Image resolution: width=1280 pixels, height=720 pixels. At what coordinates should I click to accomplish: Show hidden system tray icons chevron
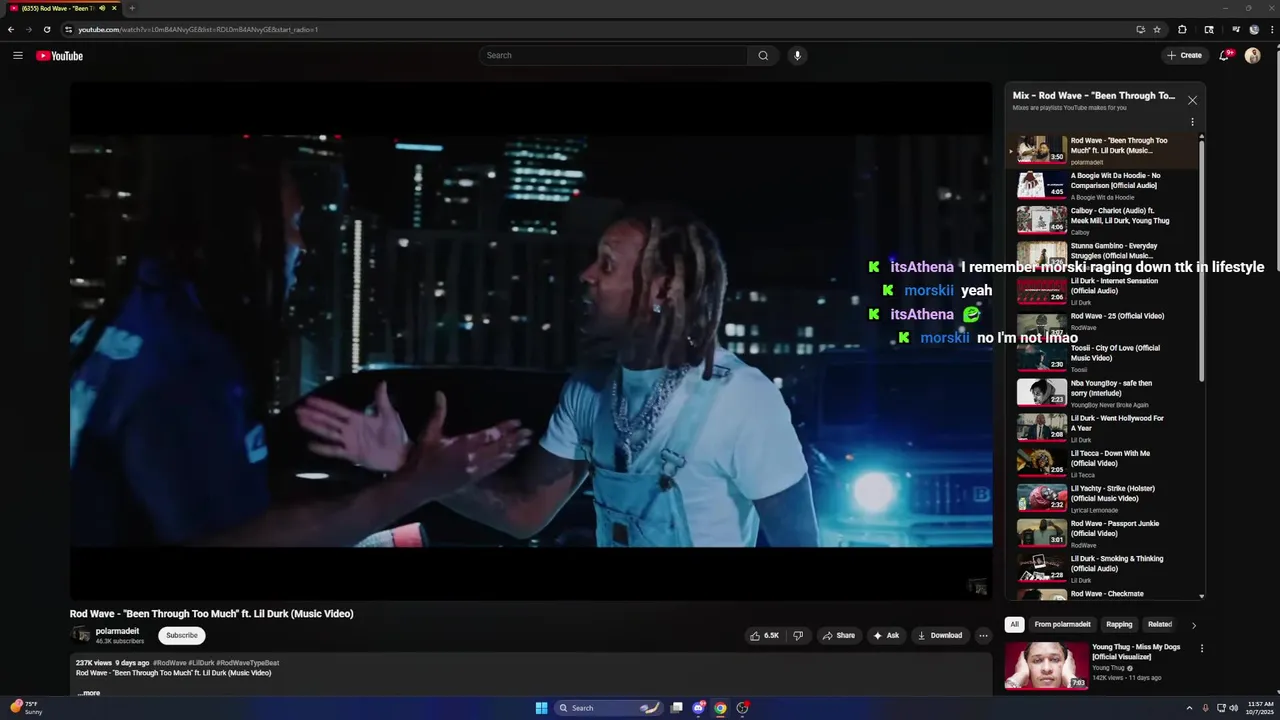1189,708
